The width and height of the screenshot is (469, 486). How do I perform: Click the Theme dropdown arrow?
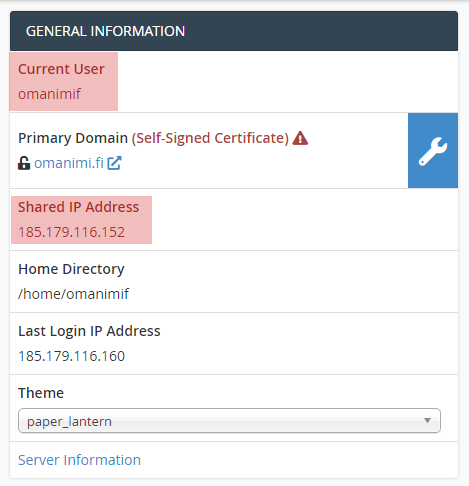427,421
